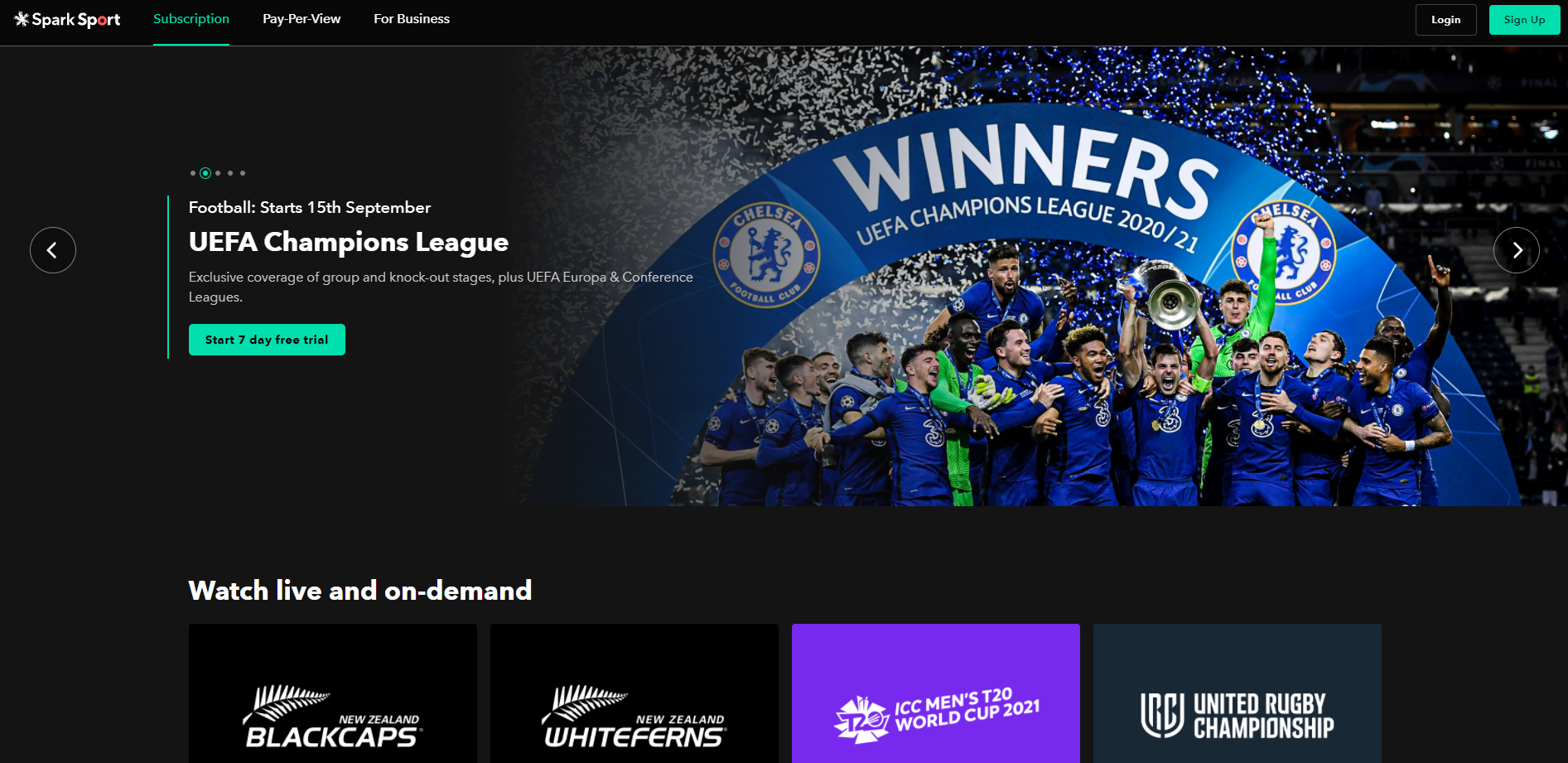This screenshot has height=763, width=1568.
Task: Open the Subscription tab
Action: point(191,19)
